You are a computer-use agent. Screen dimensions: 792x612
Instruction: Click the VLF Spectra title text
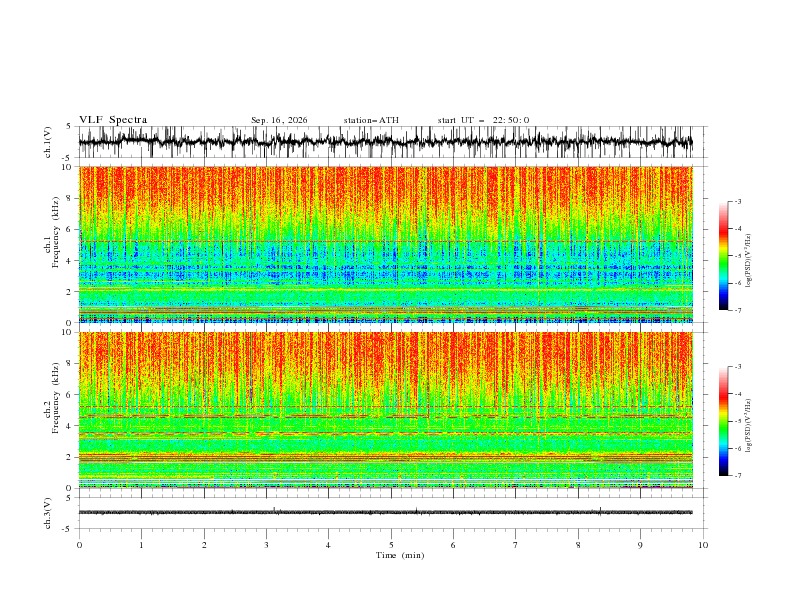pos(113,120)
